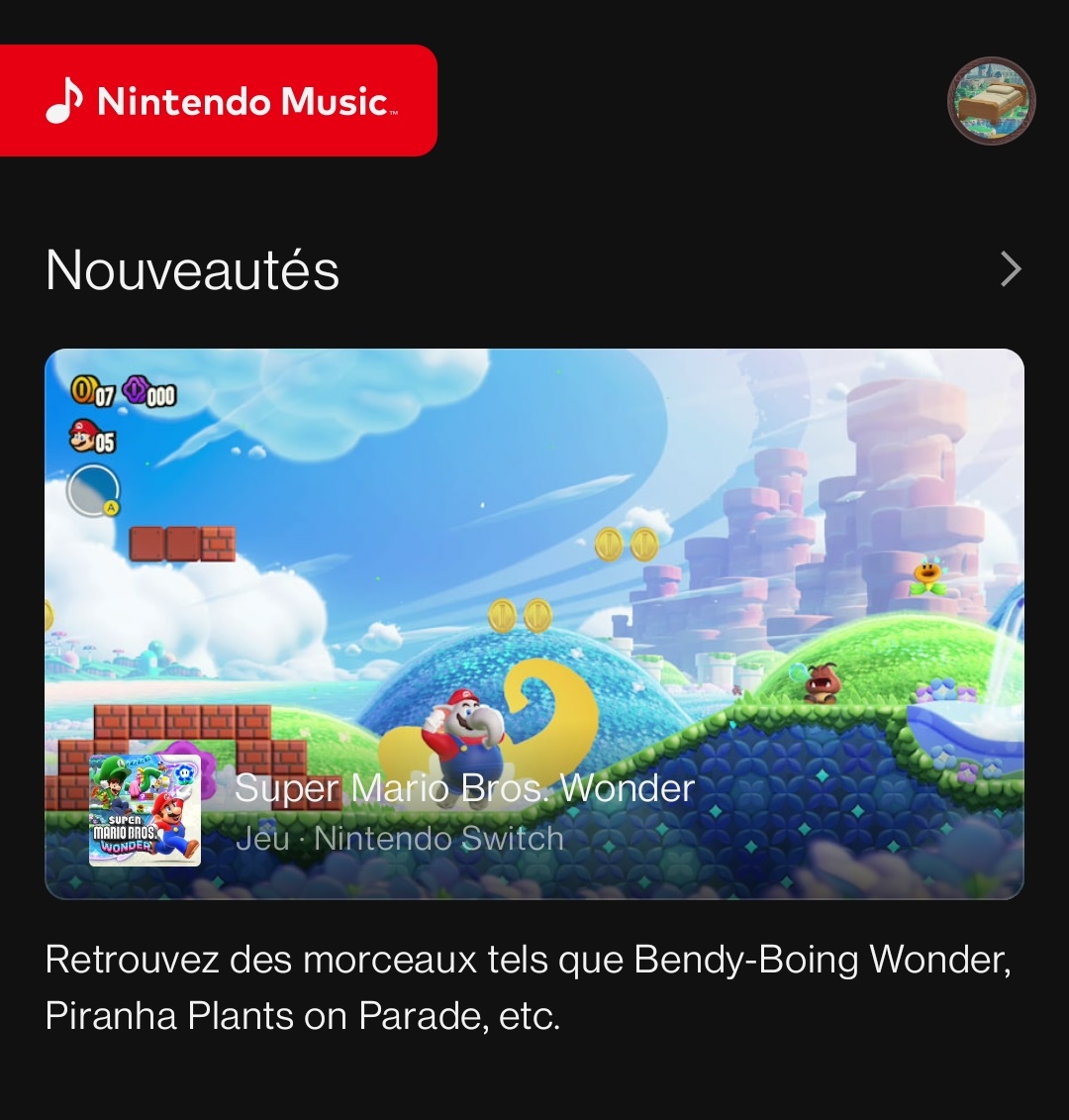The image size is (1069, 1120).
Task: Tap the Nintendo Music note icon
Action: click(64, 100)
